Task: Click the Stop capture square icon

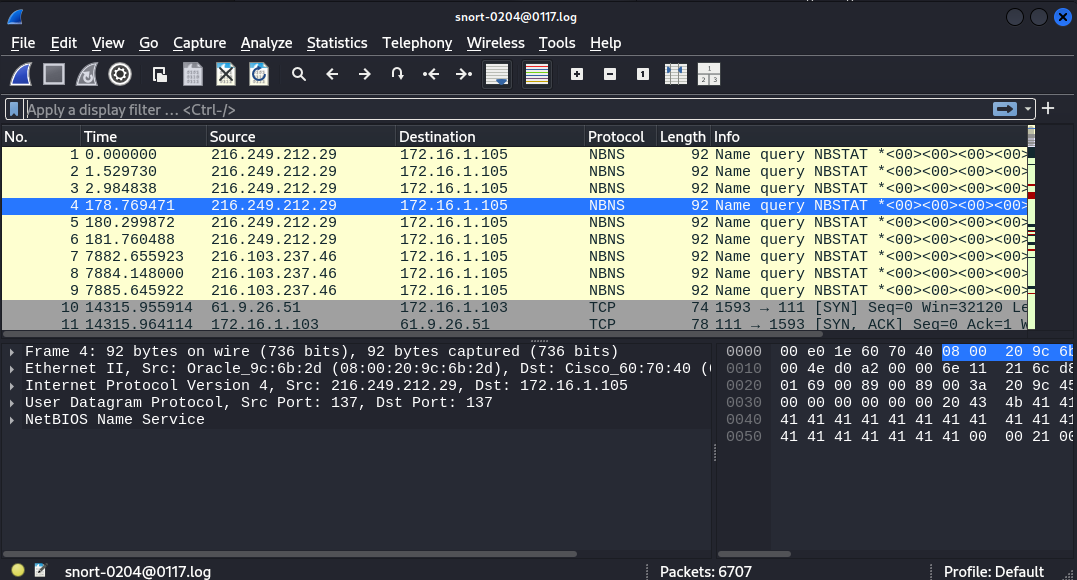Action: (x=54, y=74)
